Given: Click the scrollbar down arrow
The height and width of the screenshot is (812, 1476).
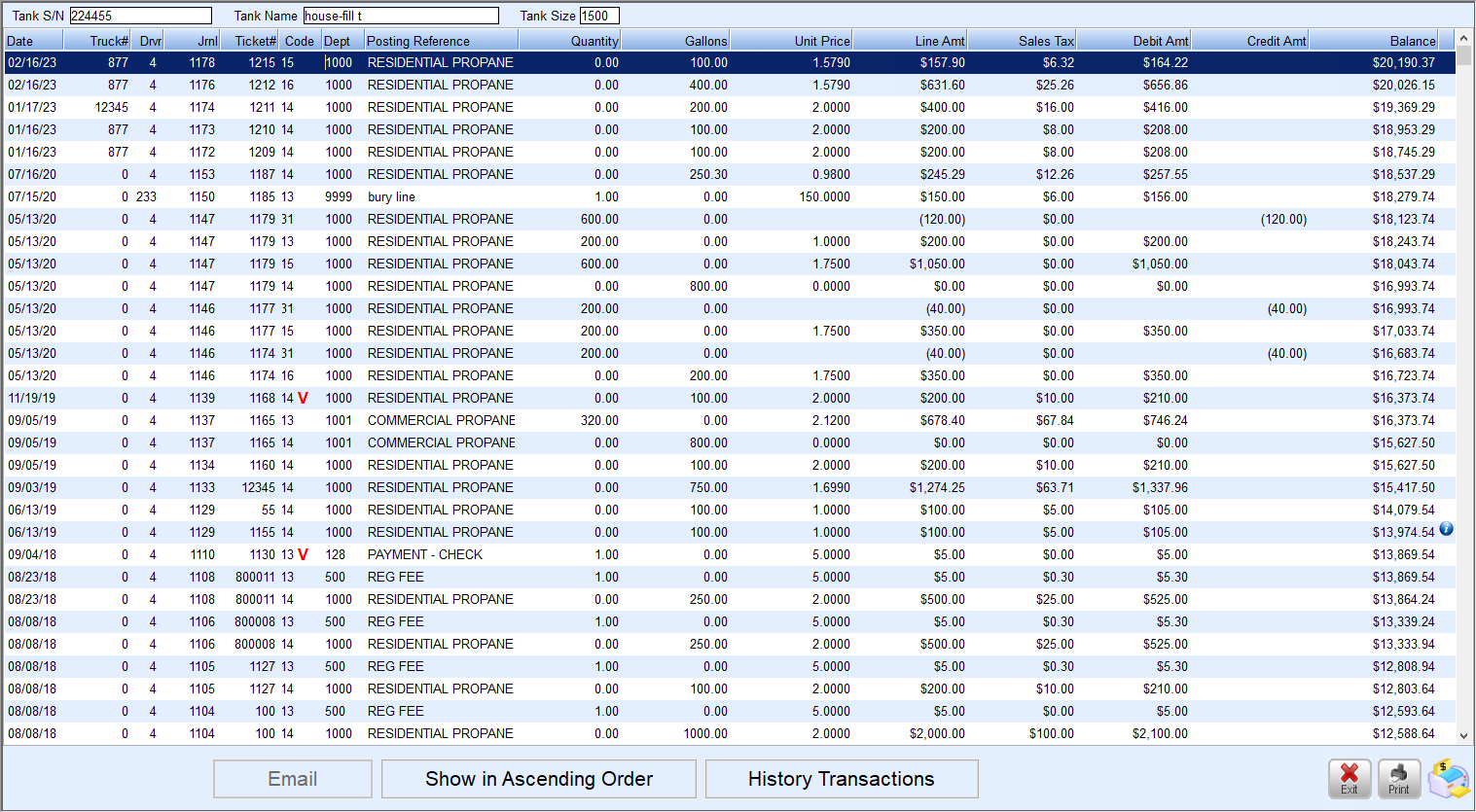Looking at the screenshot, I should (x=1464, y=737).
